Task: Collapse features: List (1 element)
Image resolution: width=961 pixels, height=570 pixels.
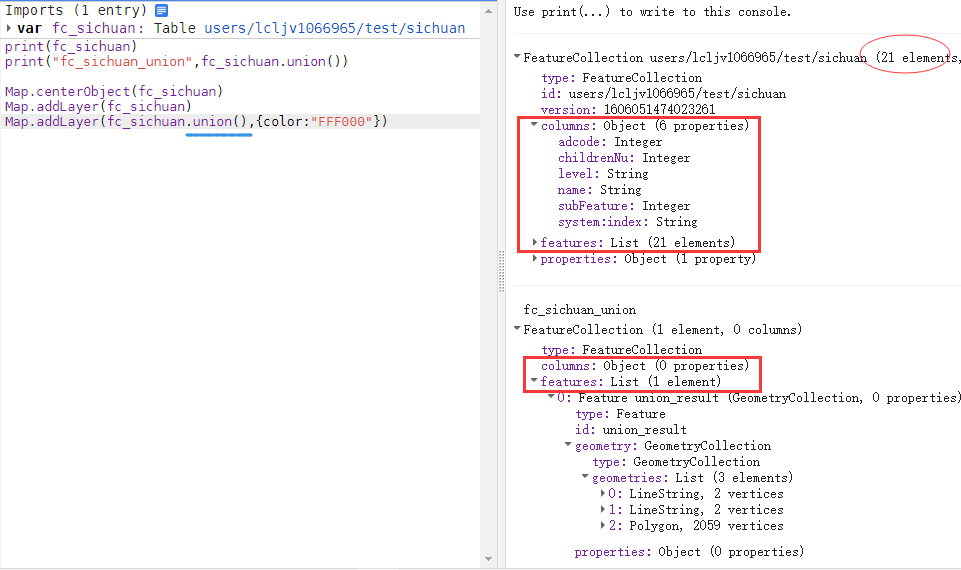Action: tap(534, 381)
